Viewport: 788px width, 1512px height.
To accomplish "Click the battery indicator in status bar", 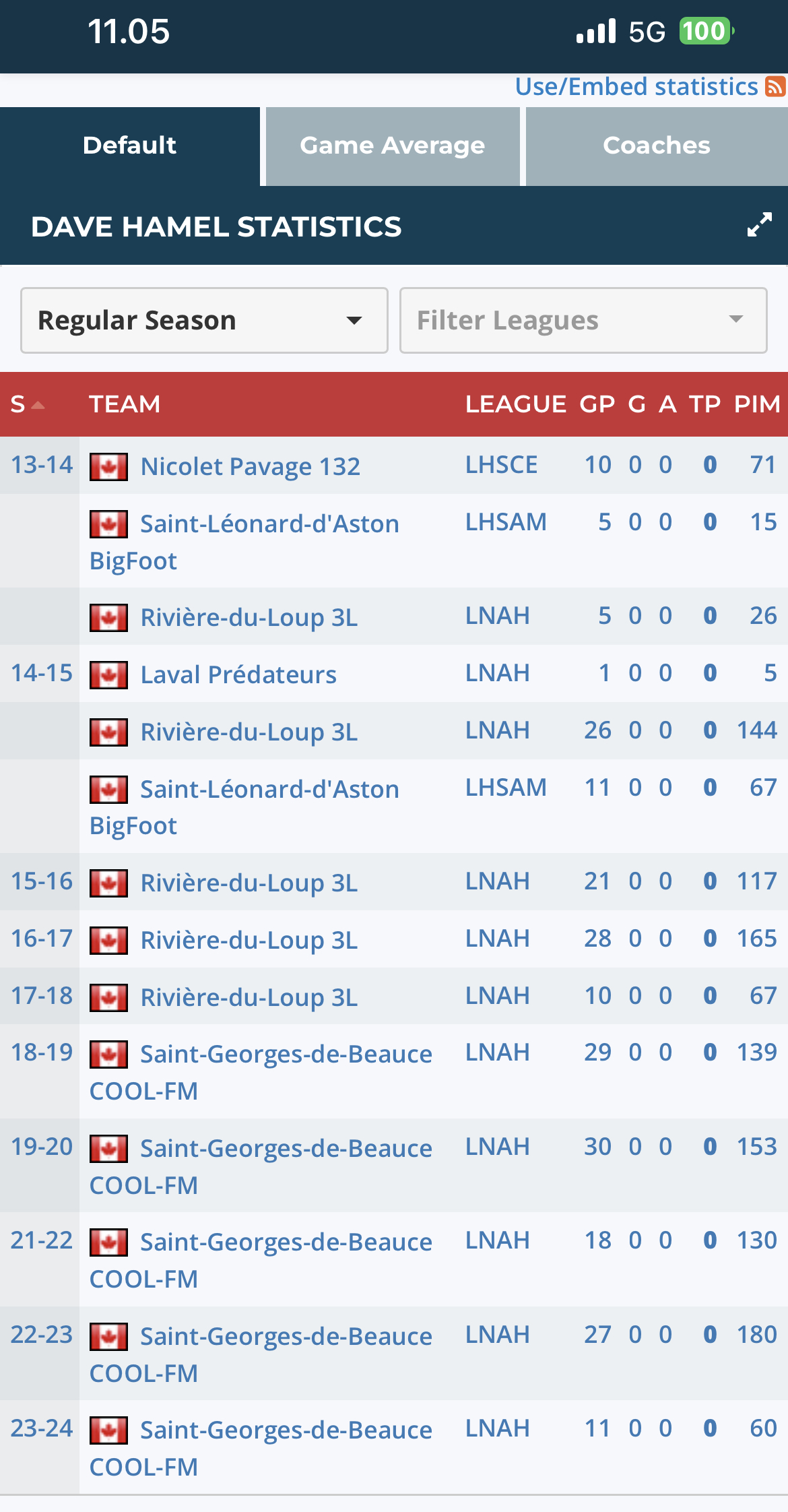I will point(706,32).
